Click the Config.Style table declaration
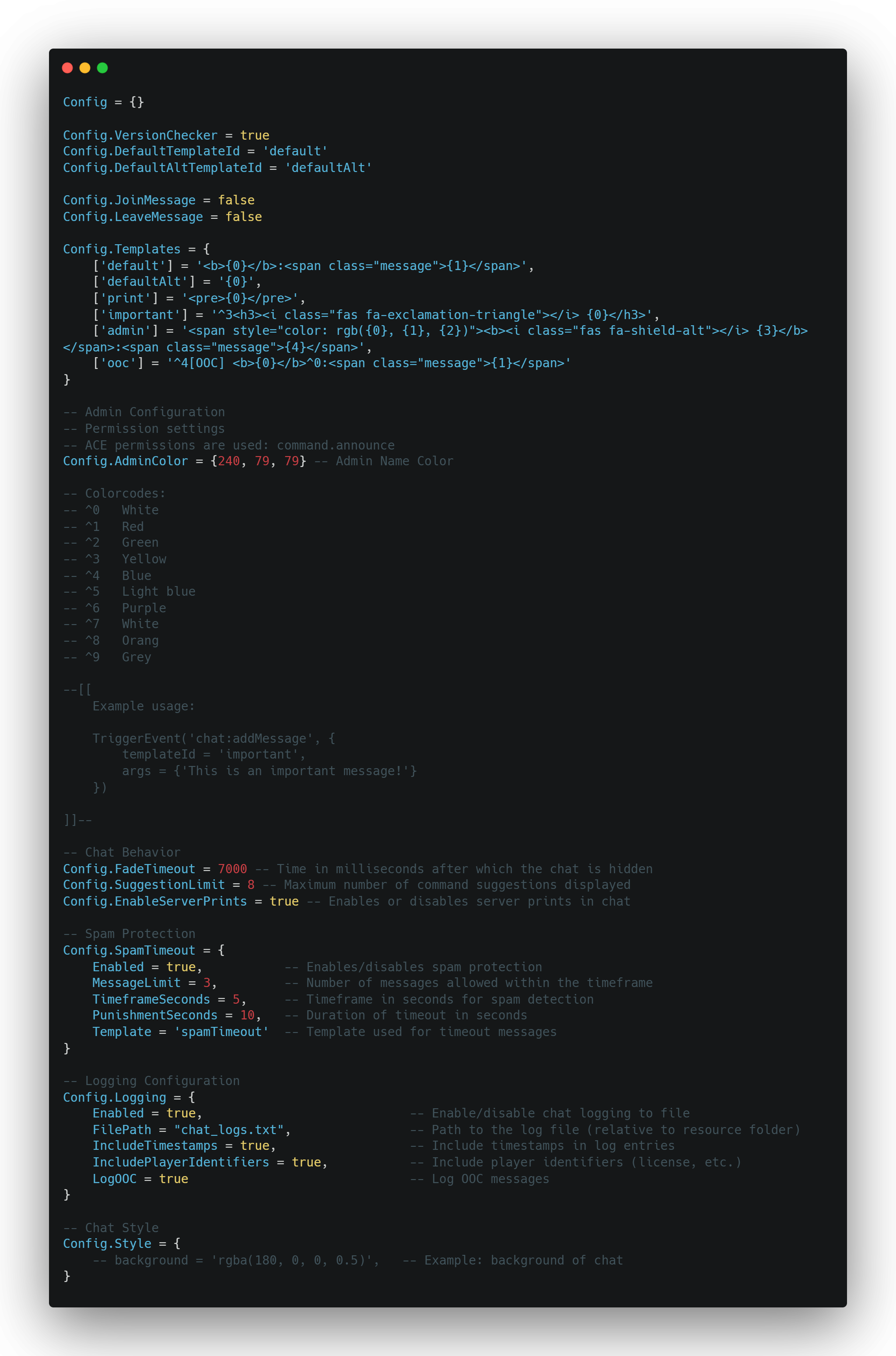Screen dimensions: 896x1356 [x=122, y=1244]
